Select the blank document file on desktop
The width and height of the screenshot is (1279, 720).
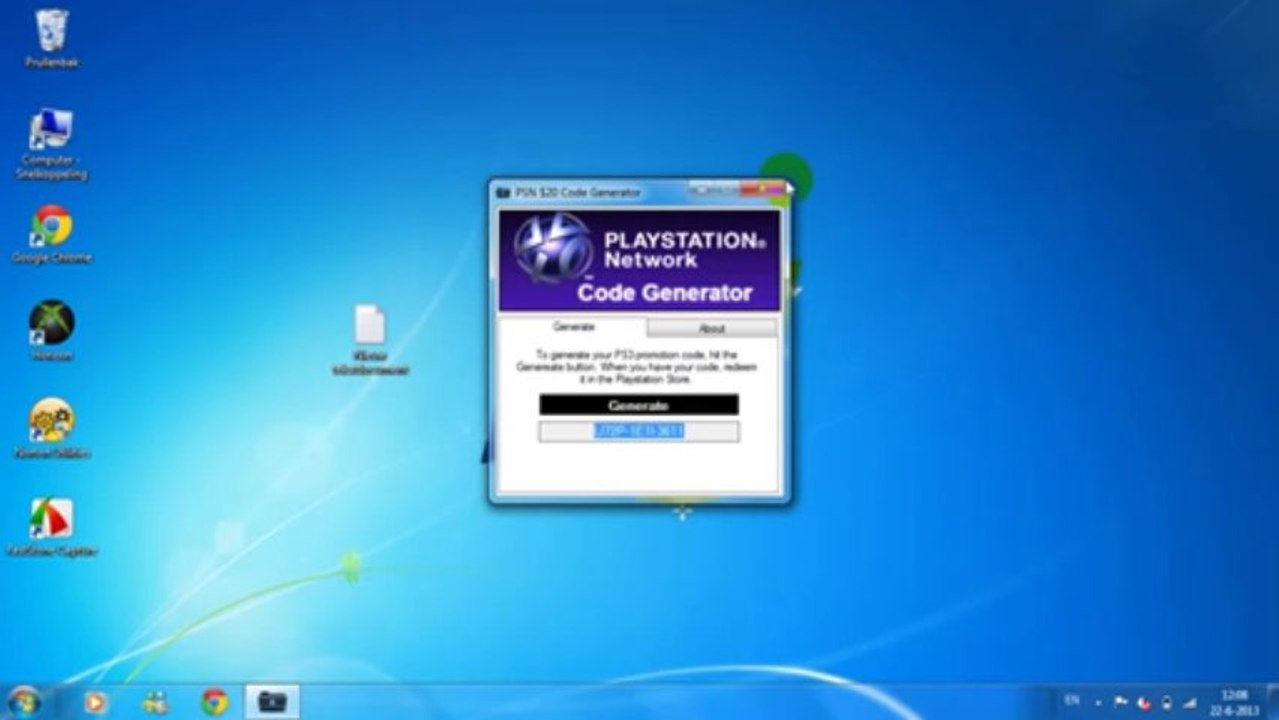(x=370, y=340)
